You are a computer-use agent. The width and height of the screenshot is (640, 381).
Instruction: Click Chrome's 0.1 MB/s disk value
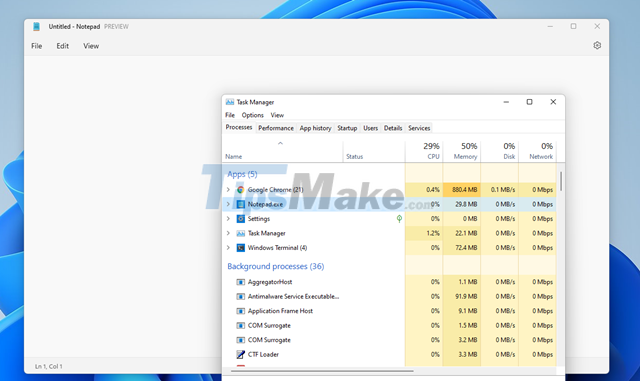click(x=503, y=189)
